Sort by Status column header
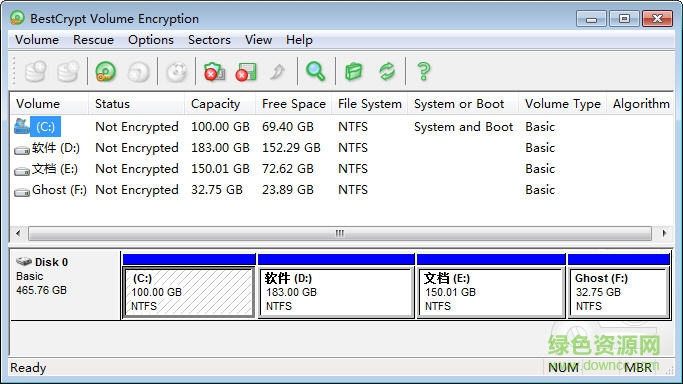The image size is (683, 384). click(137, 104)
